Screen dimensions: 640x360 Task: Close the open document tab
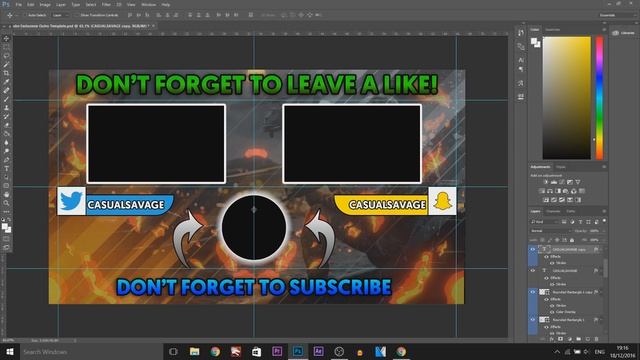tap(153, 26)
